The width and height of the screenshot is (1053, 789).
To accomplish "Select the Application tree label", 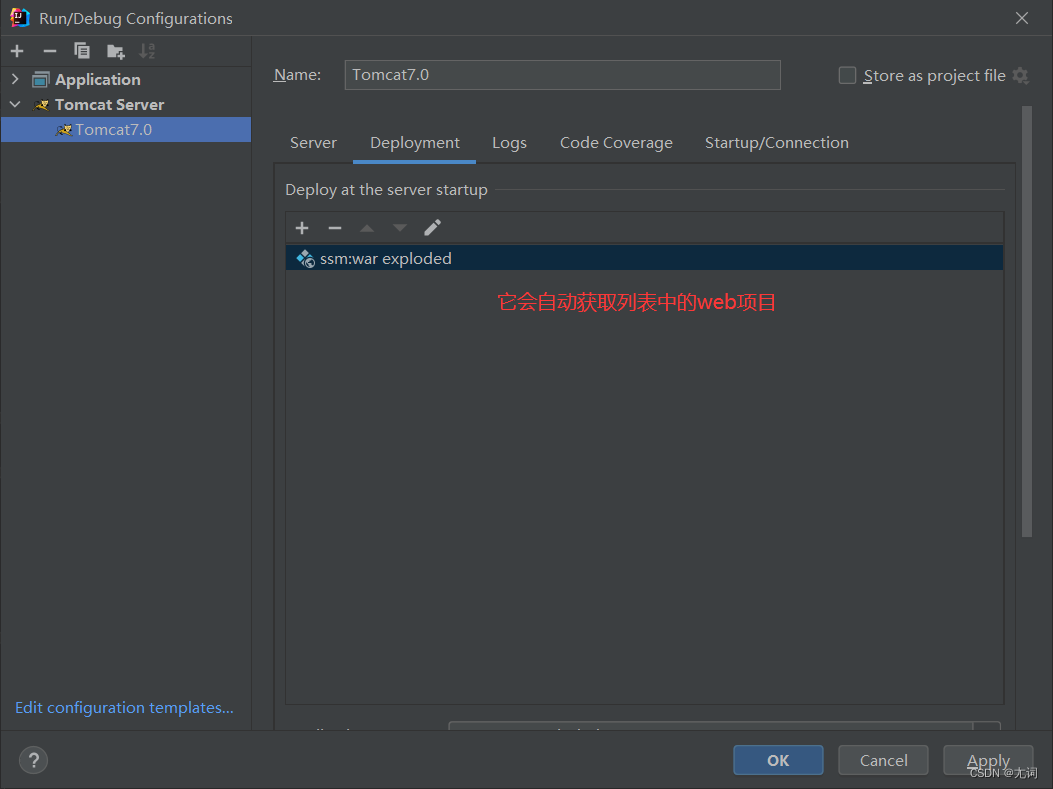I will [97, 80].
